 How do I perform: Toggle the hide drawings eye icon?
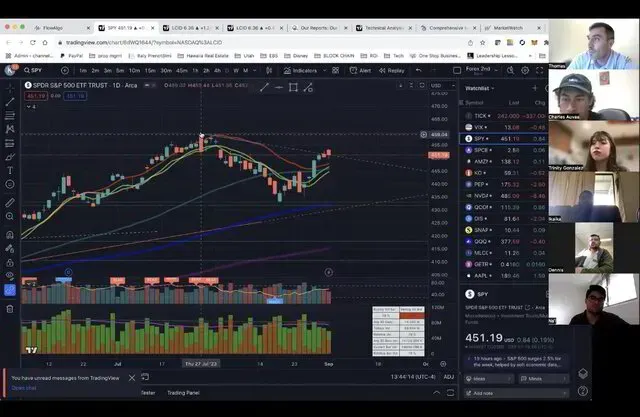(10, 276)
